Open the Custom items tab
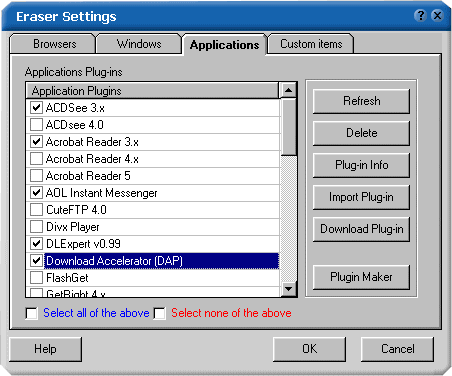The width and height of the screenshot is (452, 376). [311, 44]
